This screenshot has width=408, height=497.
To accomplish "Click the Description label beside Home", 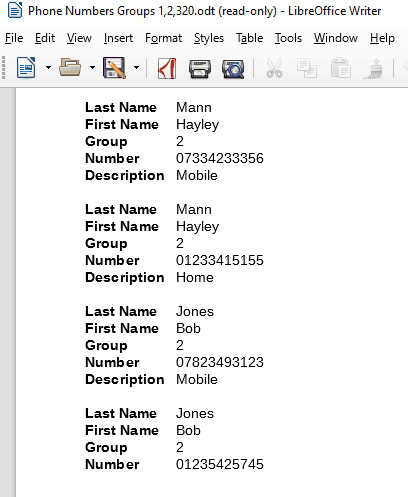I will coord(125,277).
